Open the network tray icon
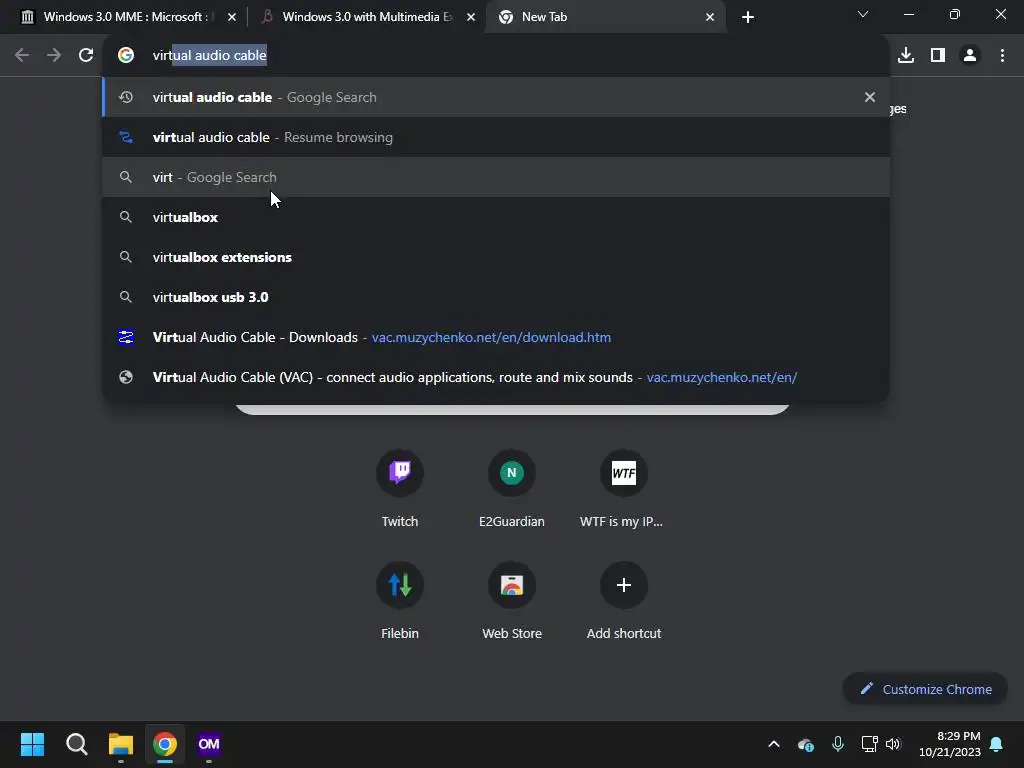This screenshot has height=768, width=1024. [869, 744]
